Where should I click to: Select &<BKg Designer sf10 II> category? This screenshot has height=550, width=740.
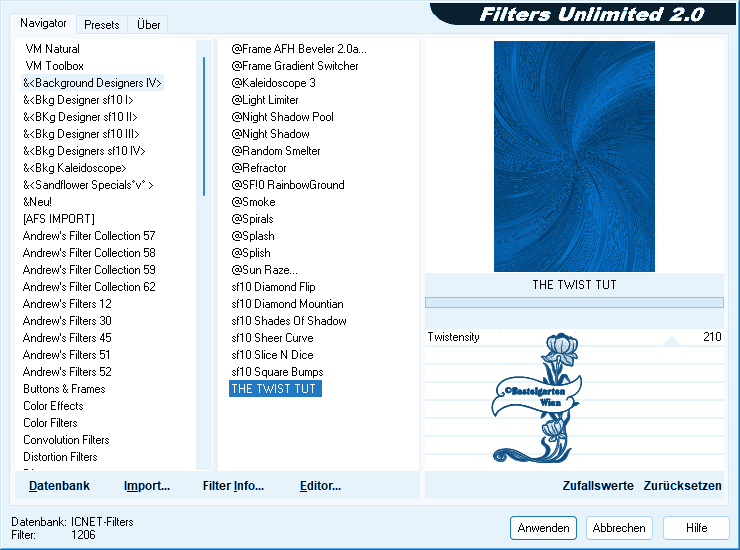[x=80, y=117]
